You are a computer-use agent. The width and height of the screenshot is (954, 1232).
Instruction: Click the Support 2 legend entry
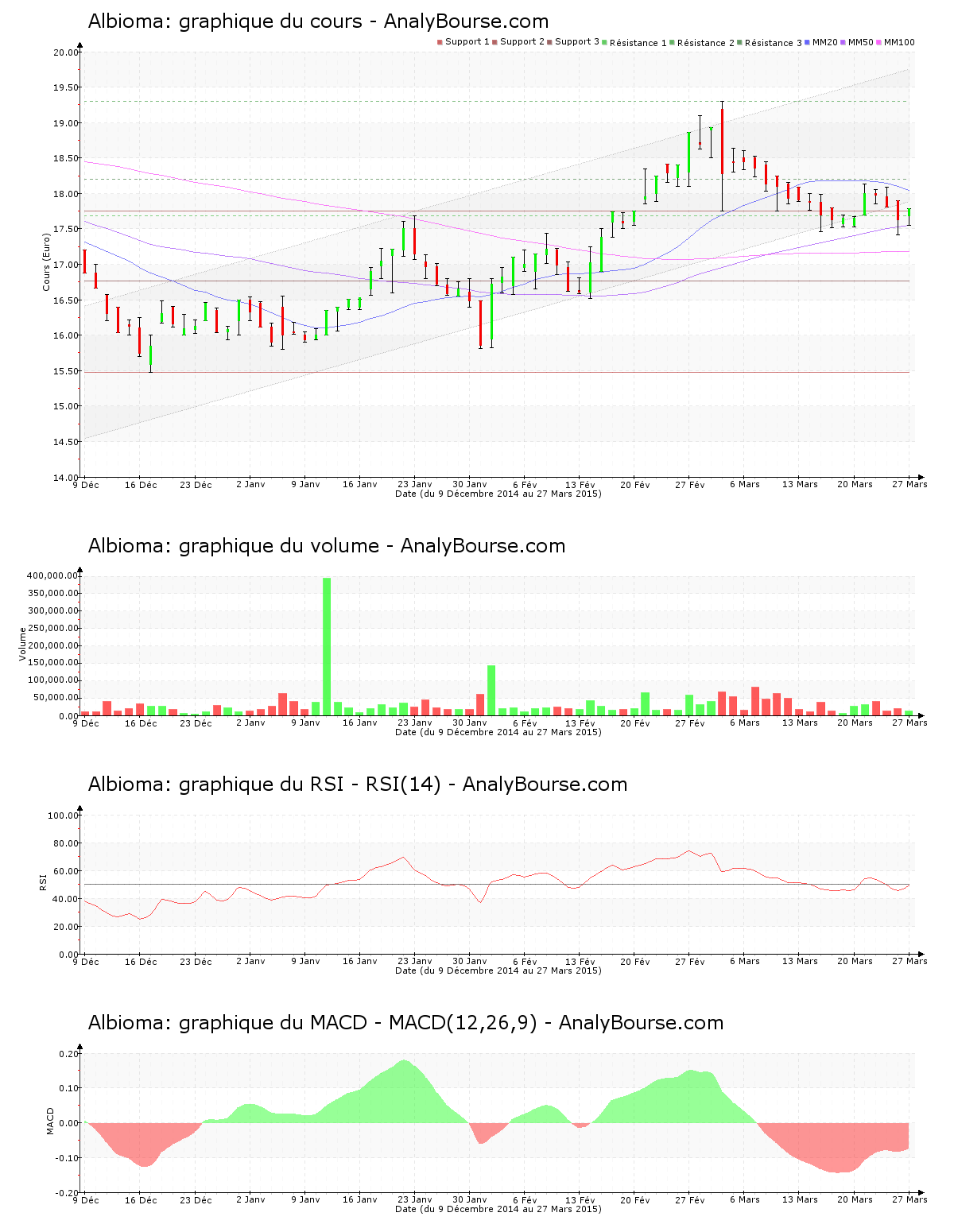pyautogui.click(x=518, y=42)
